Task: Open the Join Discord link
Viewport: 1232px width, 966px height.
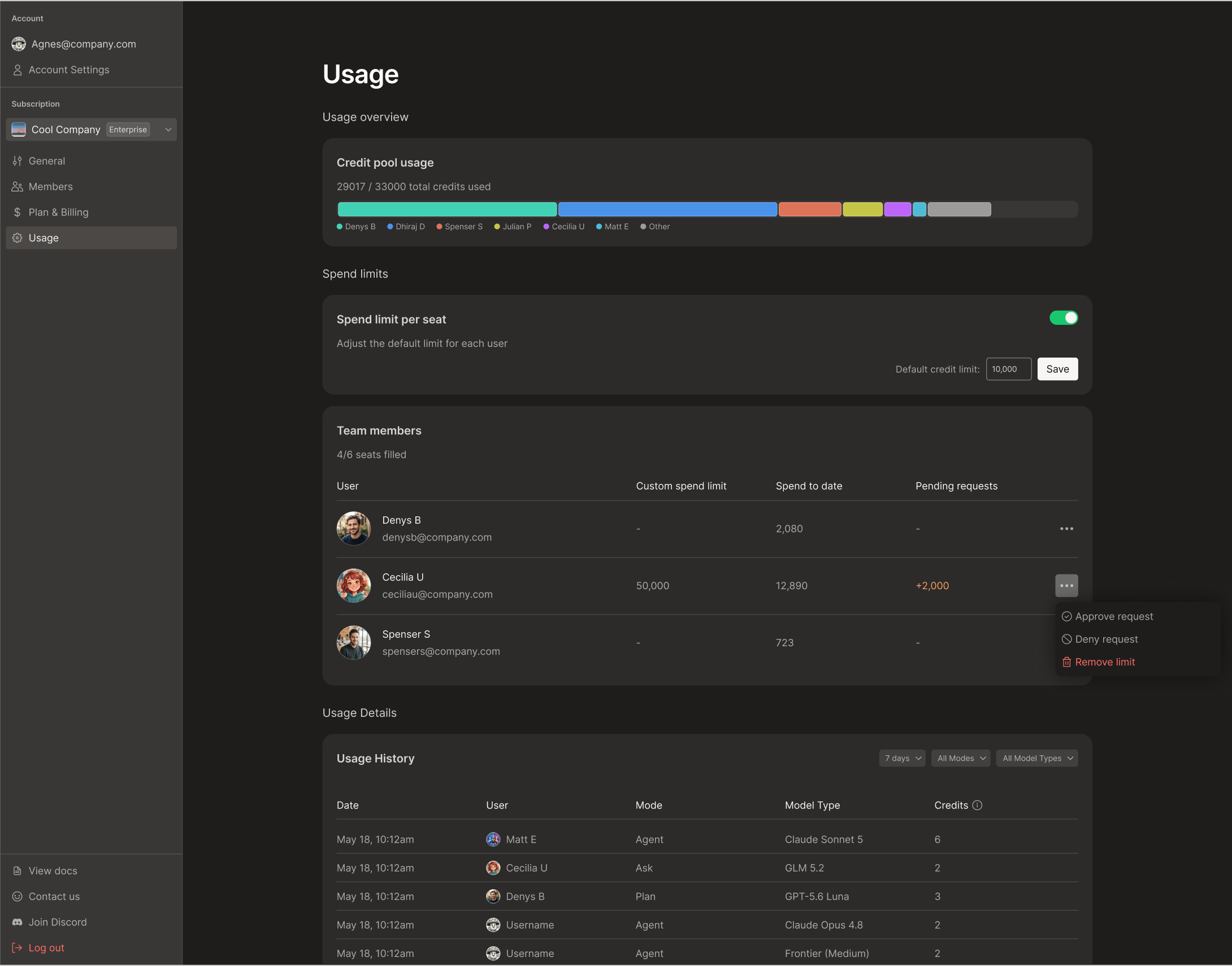Action: coord(91,923)
